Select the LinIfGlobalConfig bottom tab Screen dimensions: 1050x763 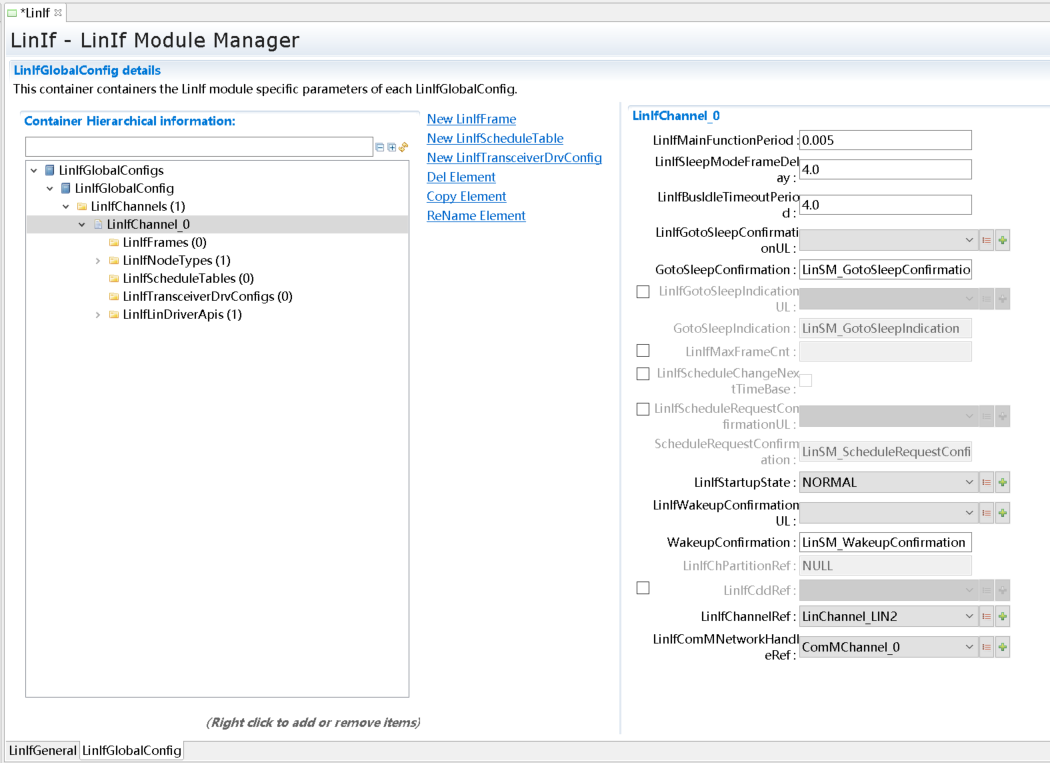pyautogui.click(x=132, y=750)
